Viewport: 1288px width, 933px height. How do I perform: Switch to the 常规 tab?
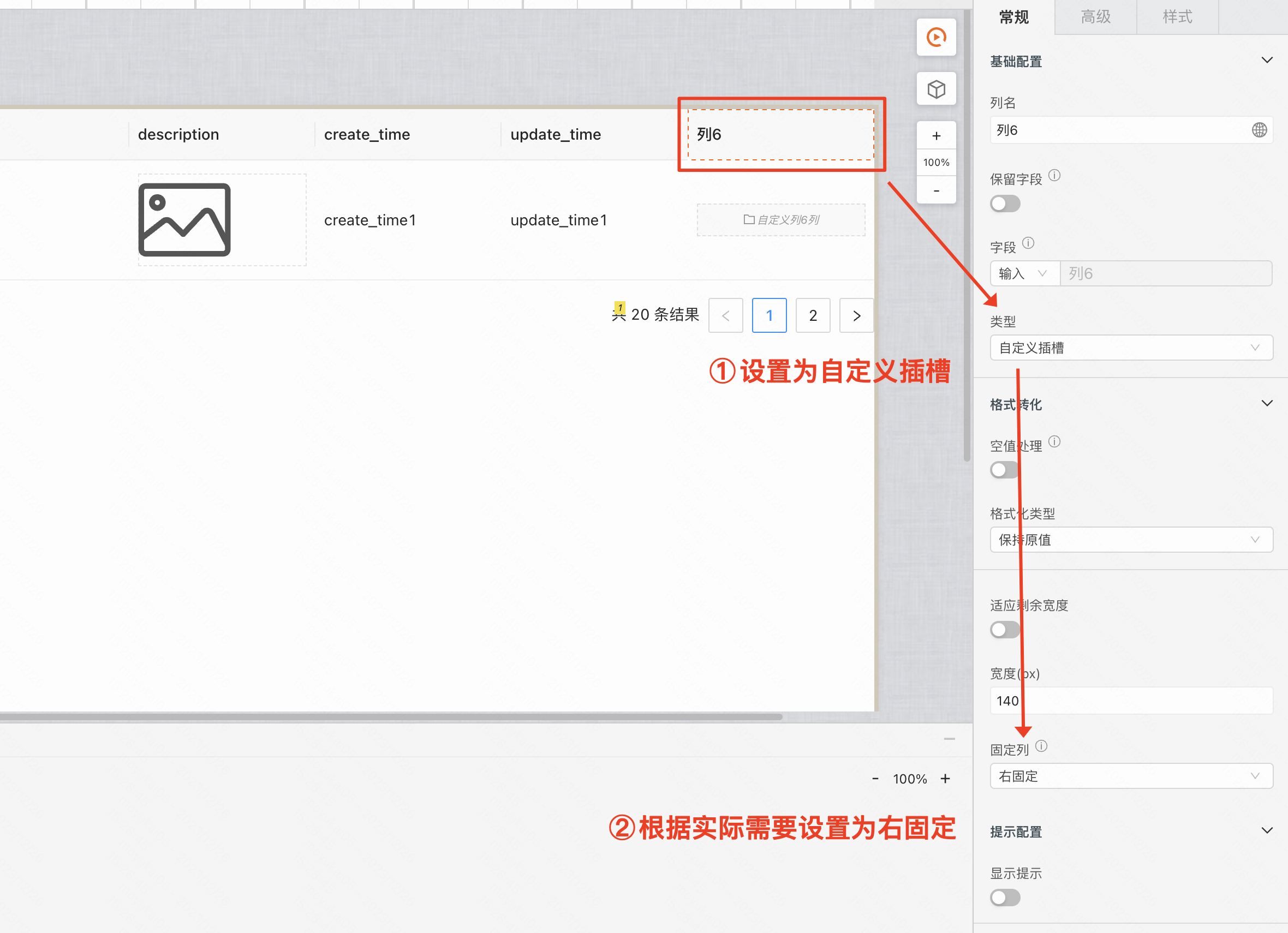pos(1013,17)
